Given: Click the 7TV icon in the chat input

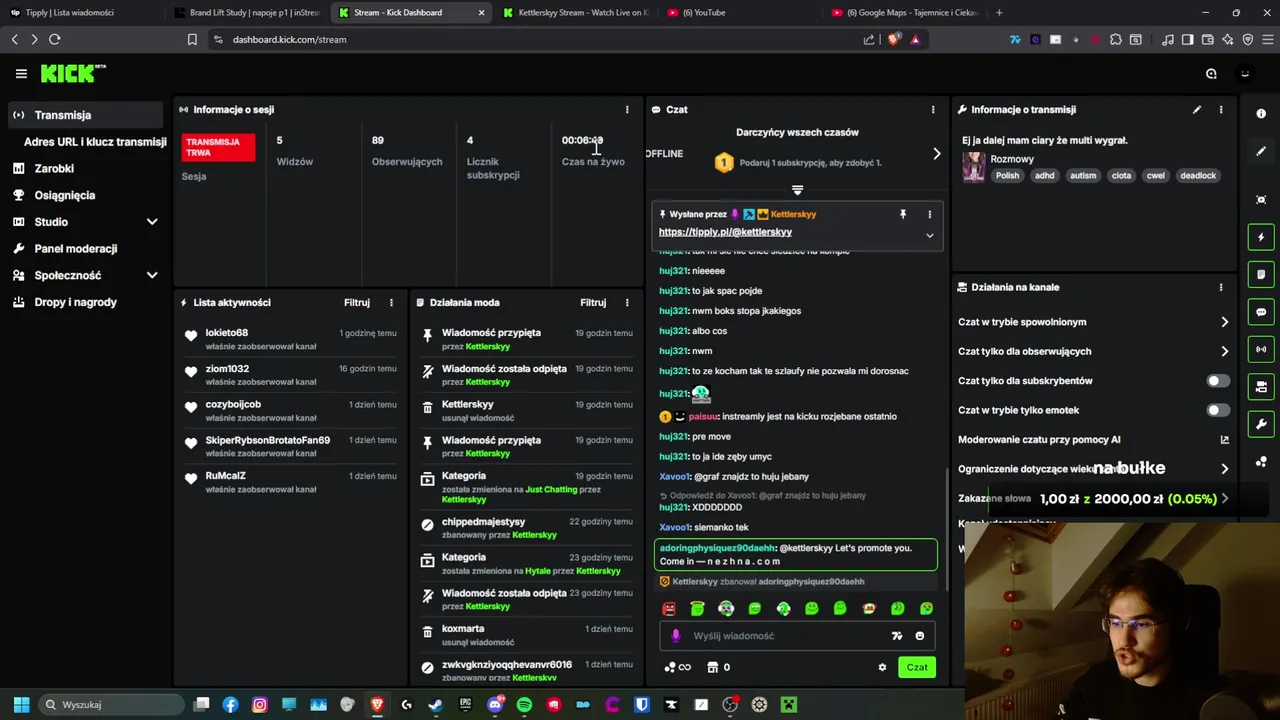Looking at the screenshot, I should pos(897,636).
